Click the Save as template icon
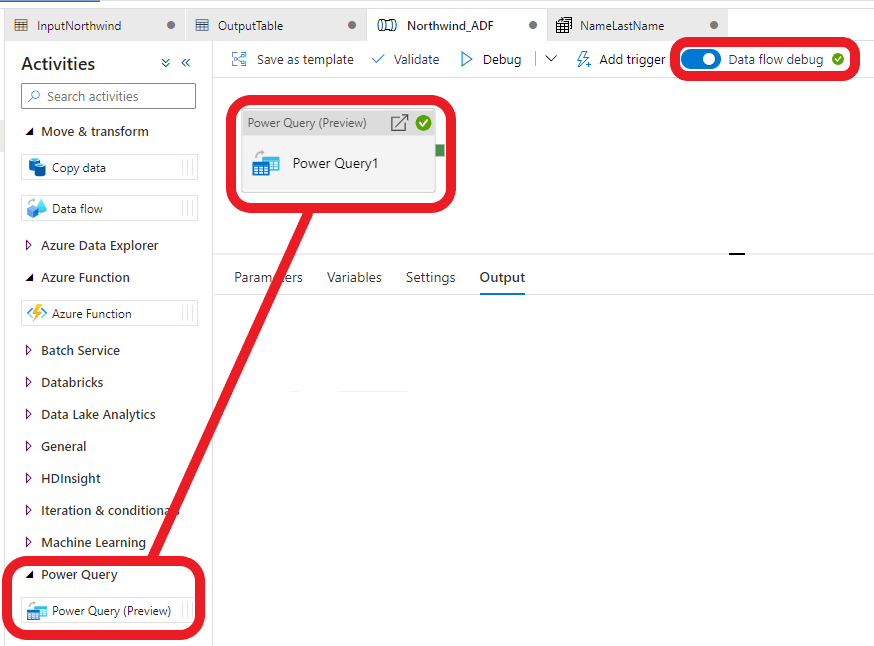 click(x=239, y=59)
